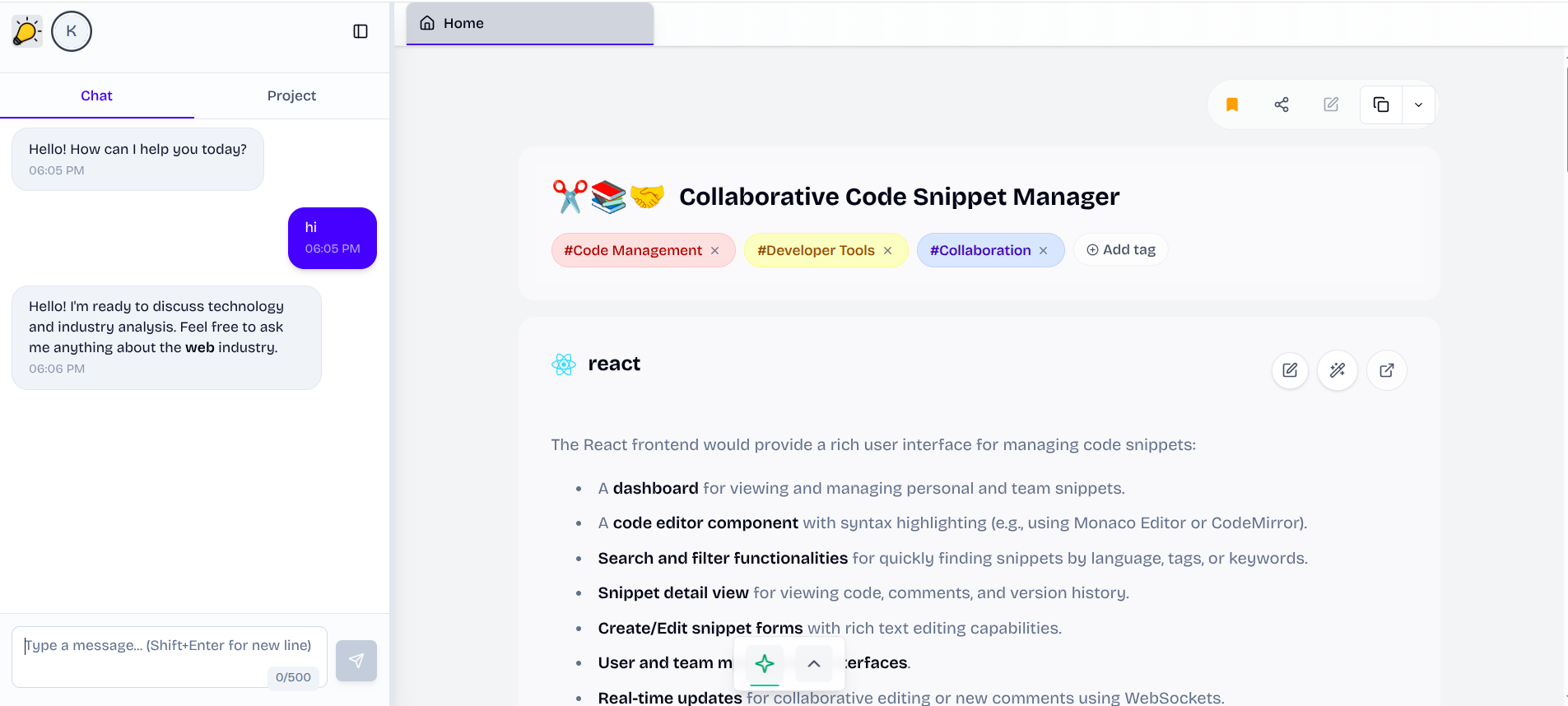Click the share icon

tap(1282, 105)
